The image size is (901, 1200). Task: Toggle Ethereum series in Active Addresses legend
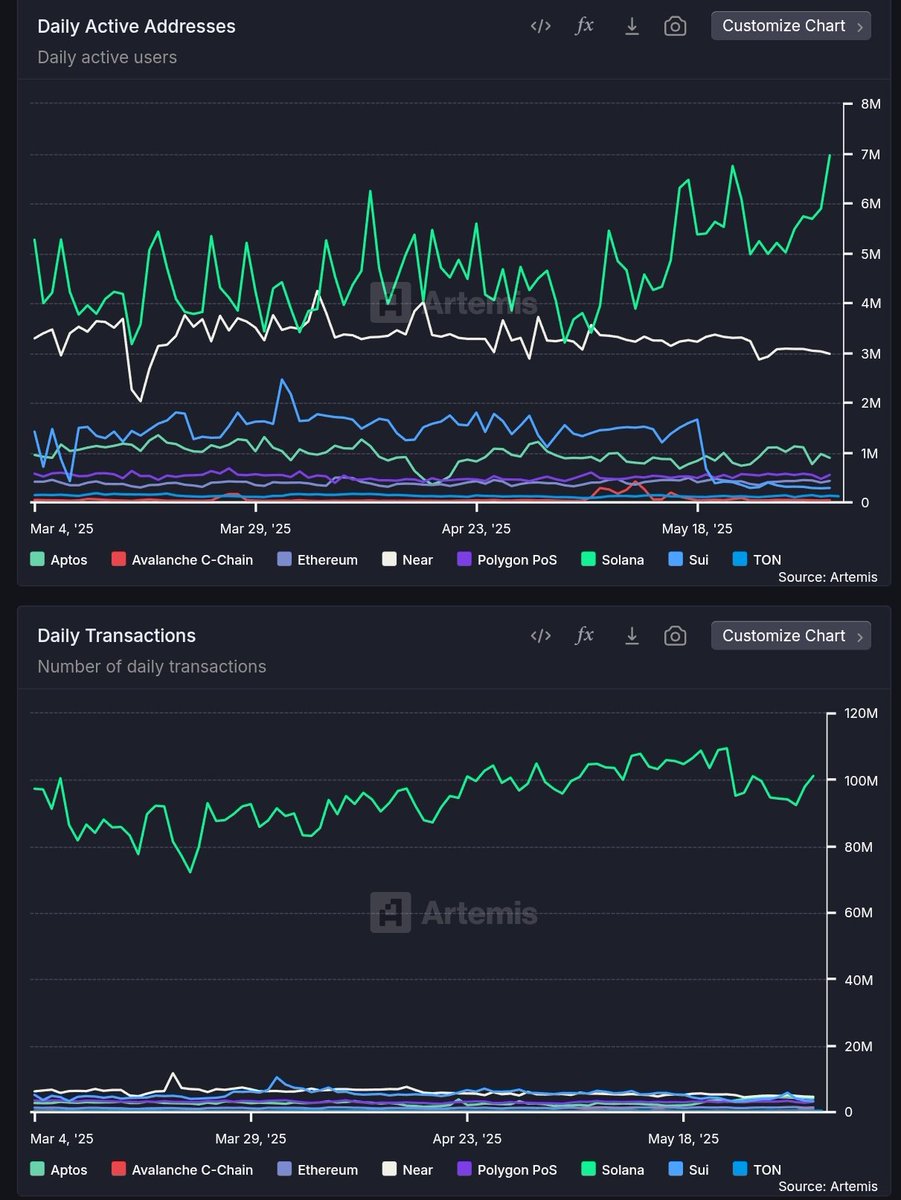tap(317, 560)
